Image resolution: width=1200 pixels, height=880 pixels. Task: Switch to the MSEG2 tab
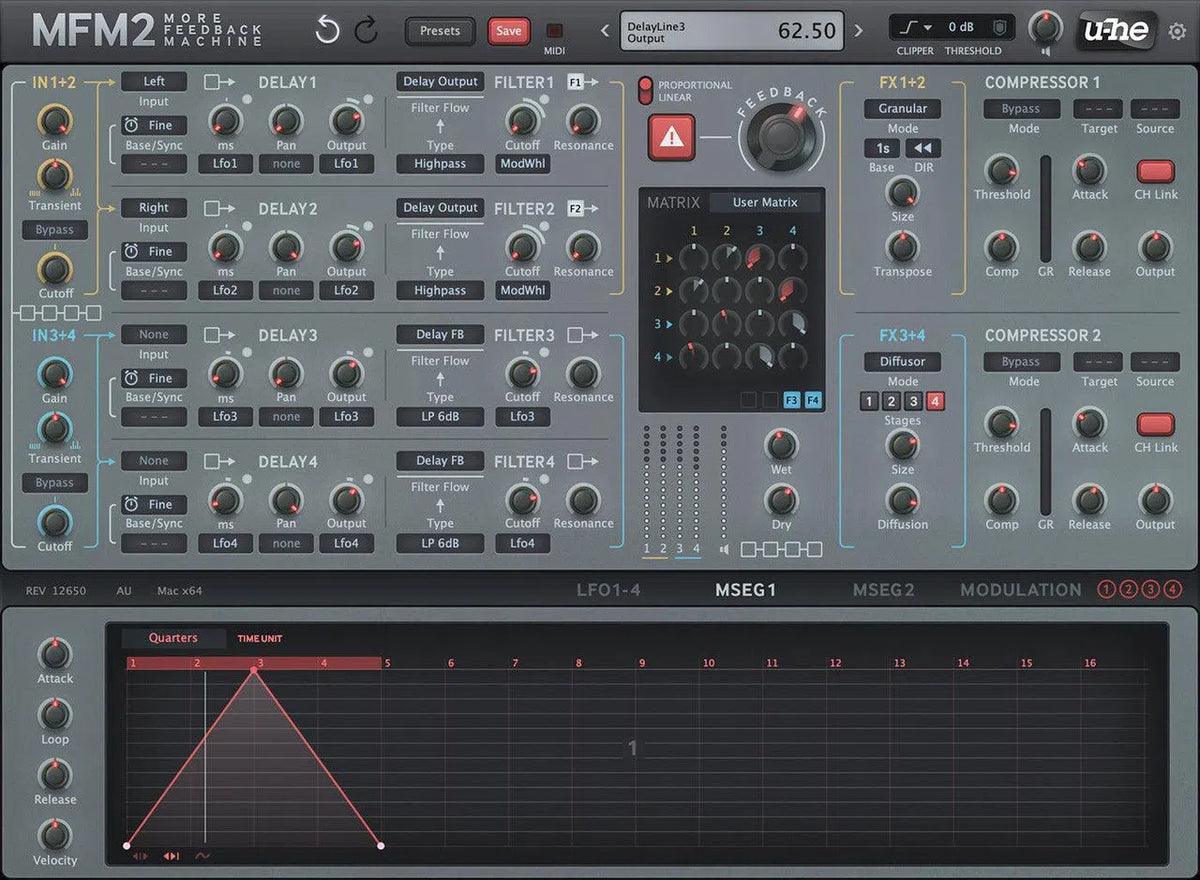[x=883, y=590]
